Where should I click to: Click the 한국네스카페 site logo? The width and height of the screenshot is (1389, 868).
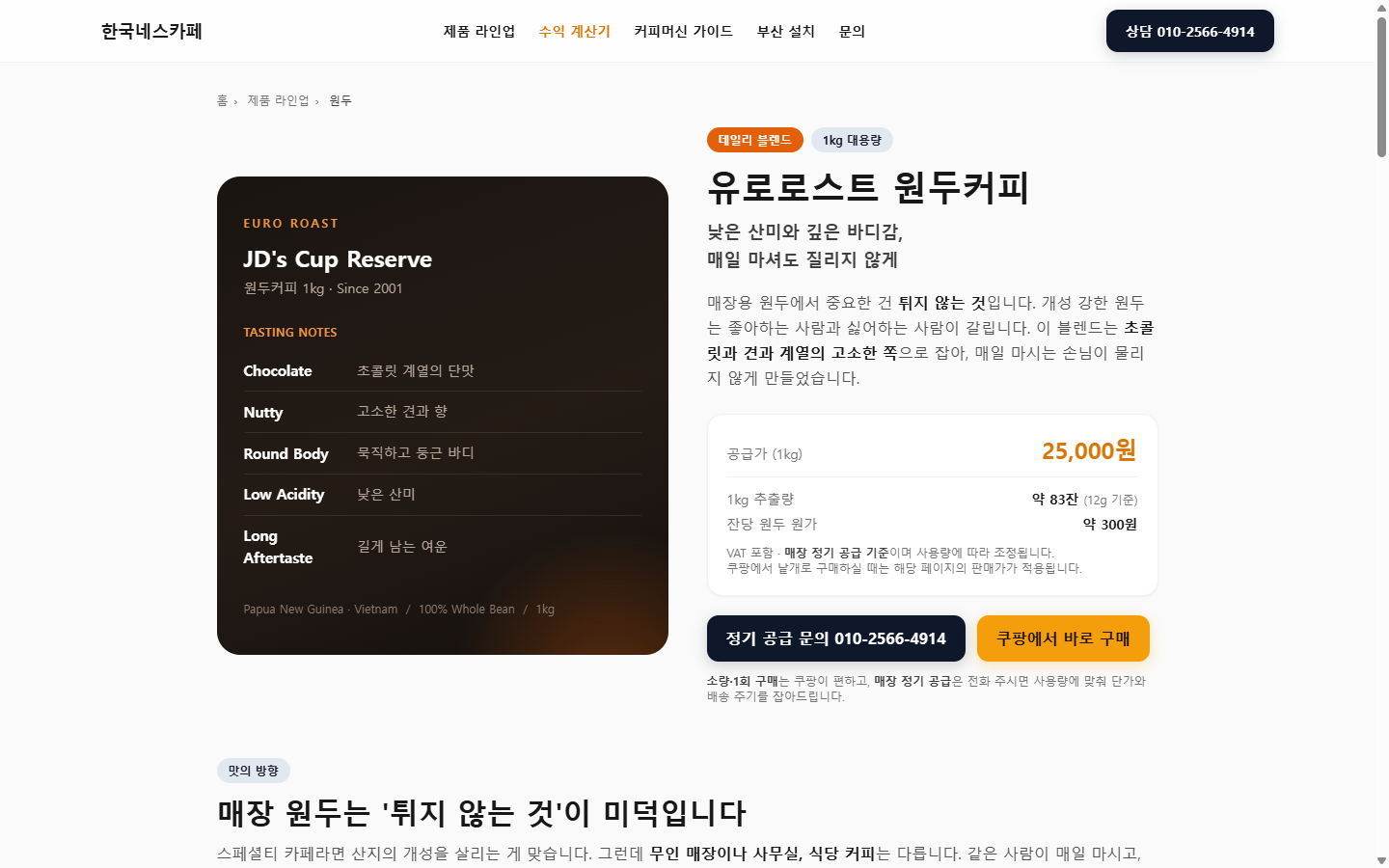pyautogui.click(x=151, y=31)
